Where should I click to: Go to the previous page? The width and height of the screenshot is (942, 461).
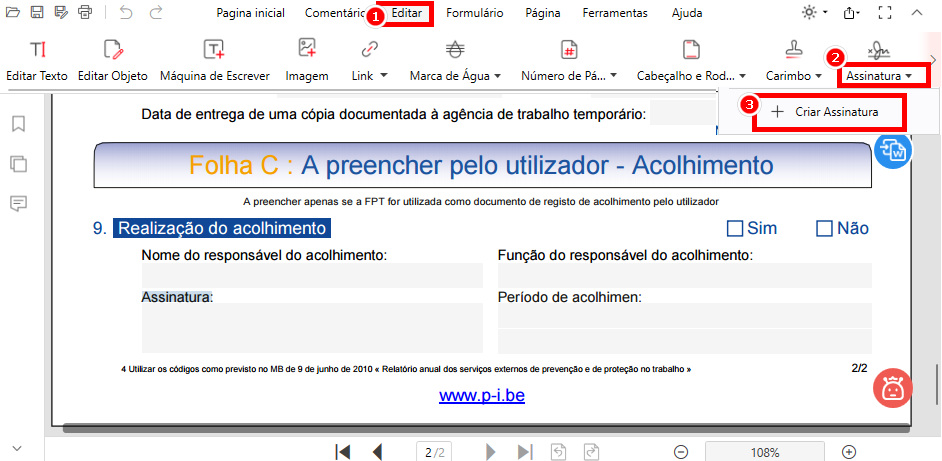[377, 452]
